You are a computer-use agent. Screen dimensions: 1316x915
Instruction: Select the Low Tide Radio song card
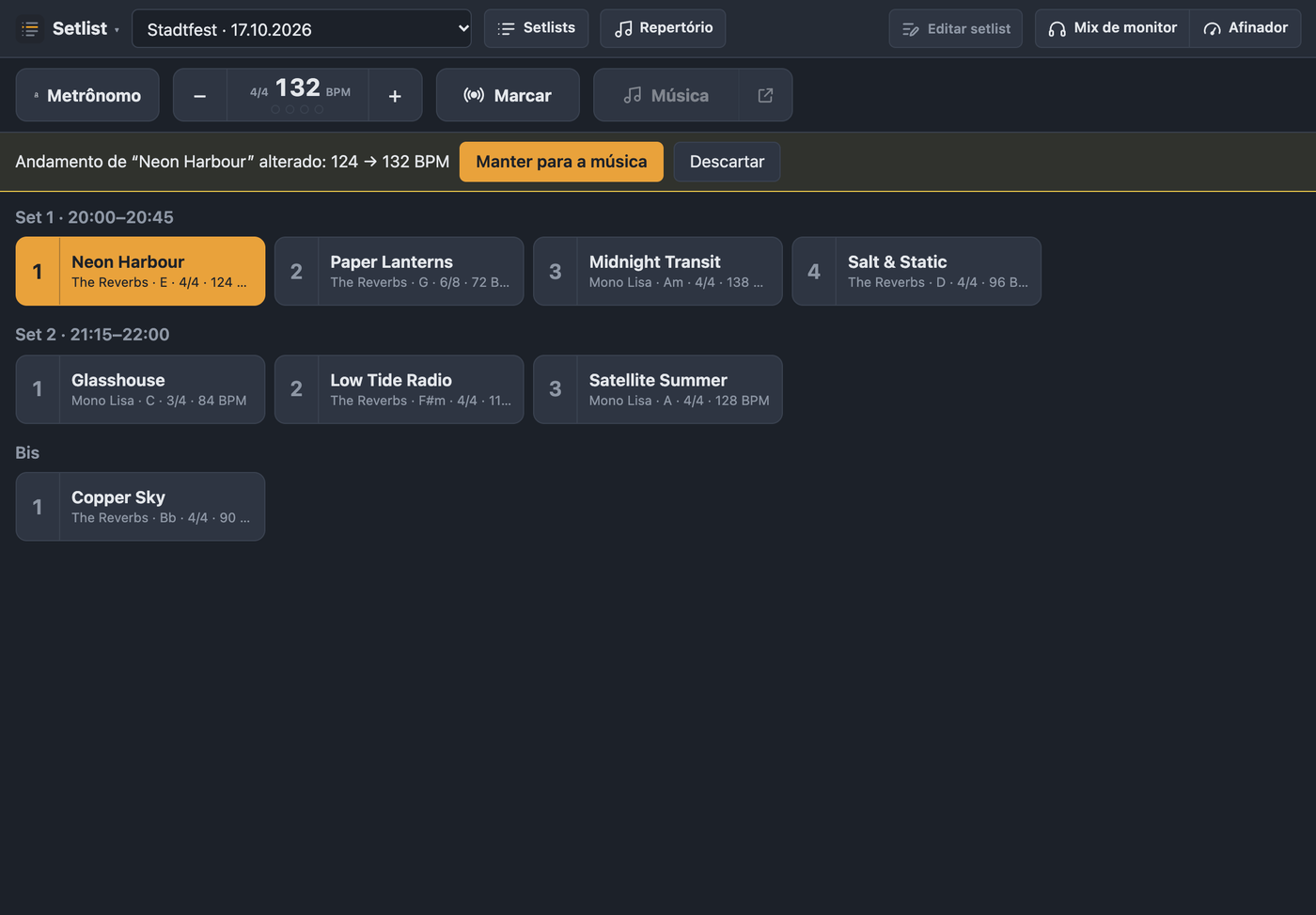(x=399, y=389)
